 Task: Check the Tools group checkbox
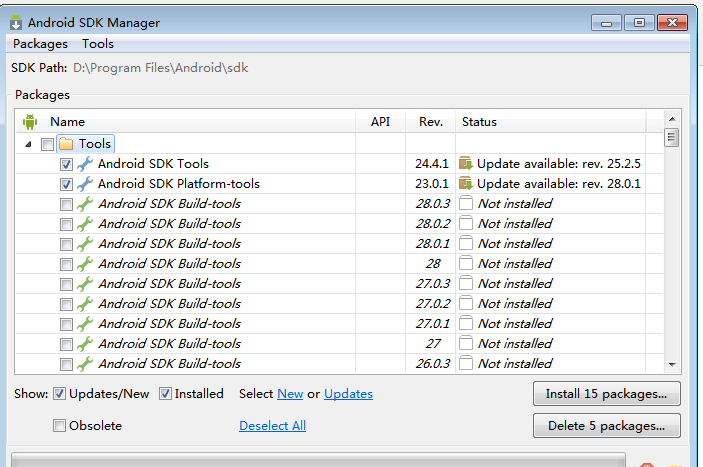tap(47, 144)
